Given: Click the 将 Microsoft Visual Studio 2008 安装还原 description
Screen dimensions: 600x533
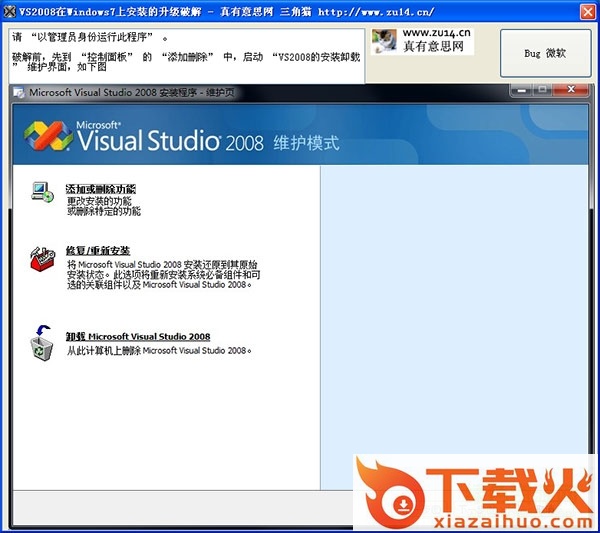Looking at the screenshot, I should point(164,275).
